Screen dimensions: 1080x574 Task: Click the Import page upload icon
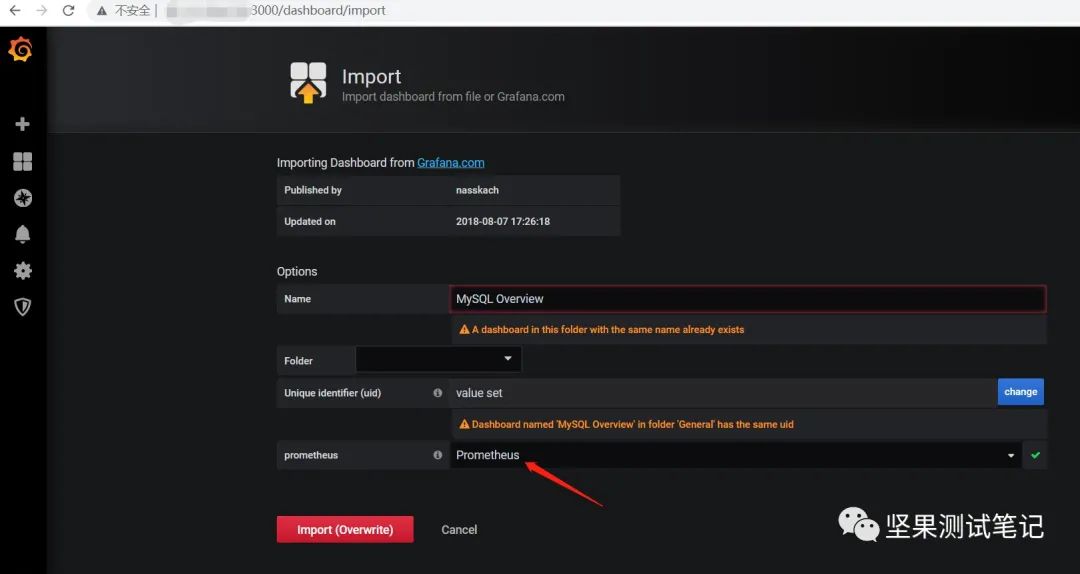[x=308, y=83]
